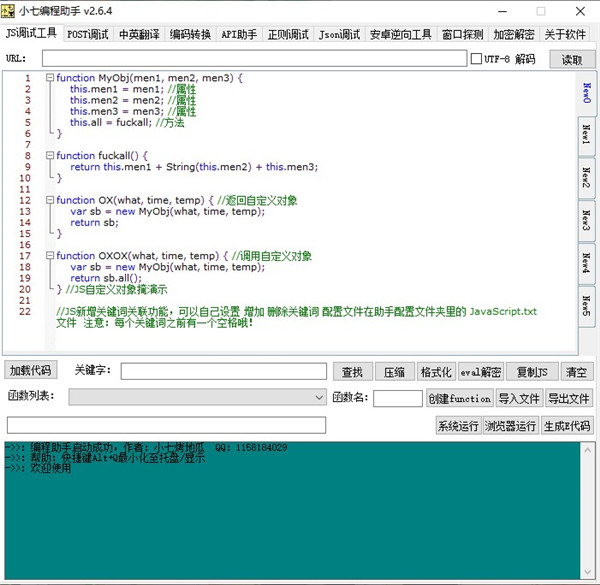Viewport: 600px width, 585px height.
Task: Open the 窗口探测 tab
Action: (463, 34)
